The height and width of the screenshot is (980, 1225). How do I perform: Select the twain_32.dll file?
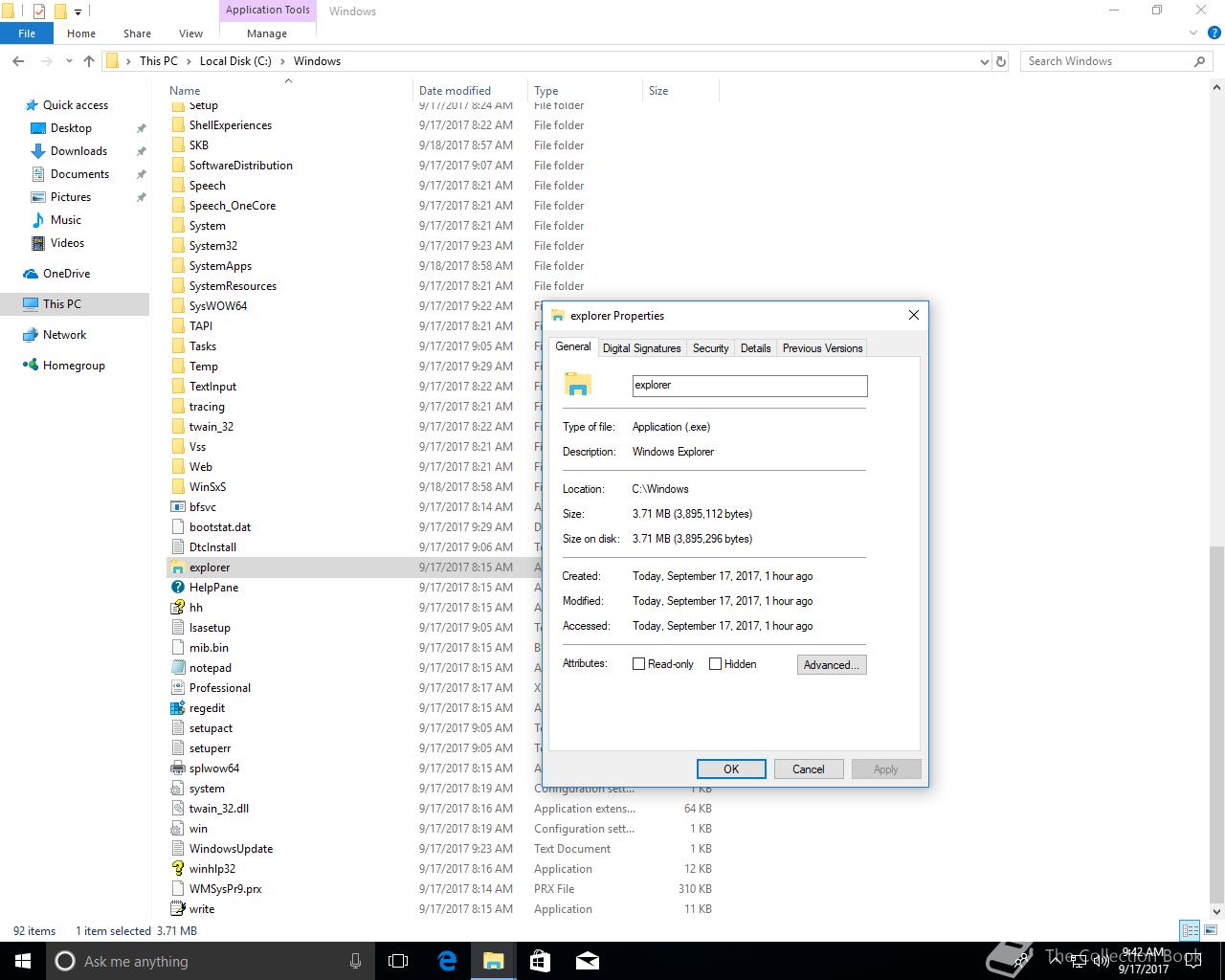pos(218,809)
